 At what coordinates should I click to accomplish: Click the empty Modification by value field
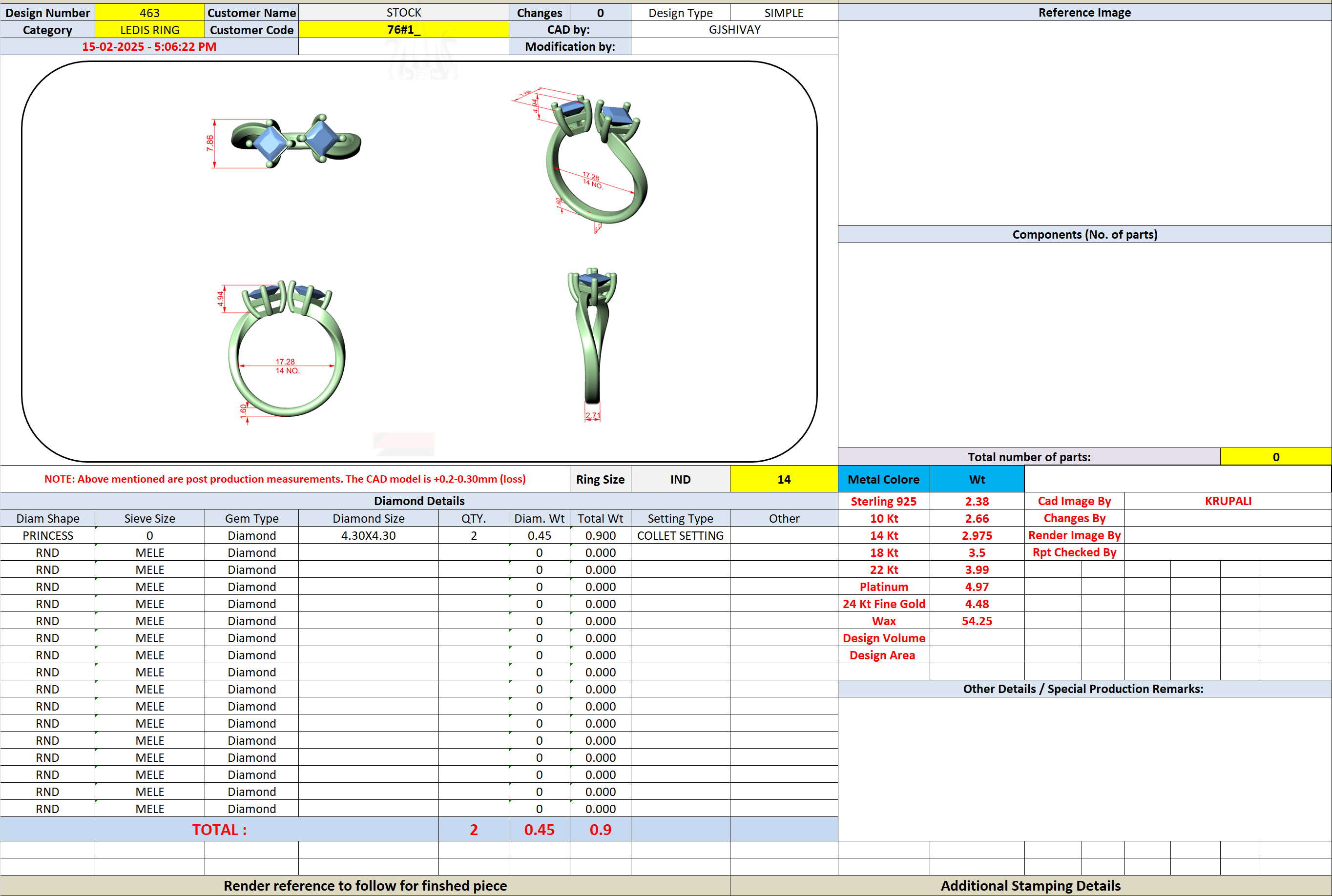[734, 47]
